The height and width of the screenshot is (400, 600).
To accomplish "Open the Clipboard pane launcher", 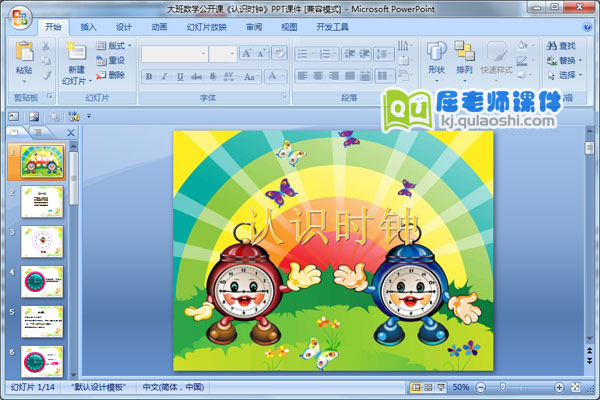I will (50, 96).
